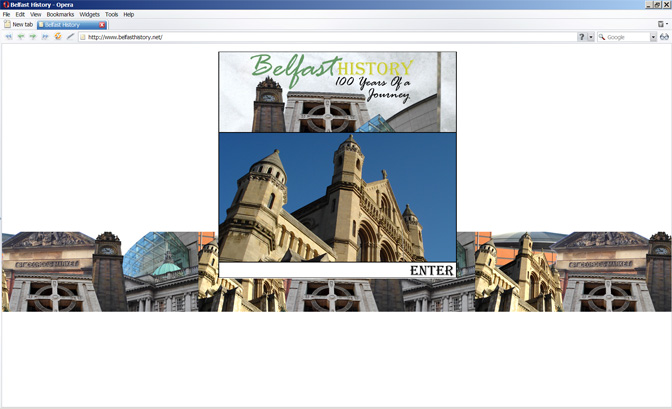Expand the address bar history dropdown

click(x=591, y=37)
